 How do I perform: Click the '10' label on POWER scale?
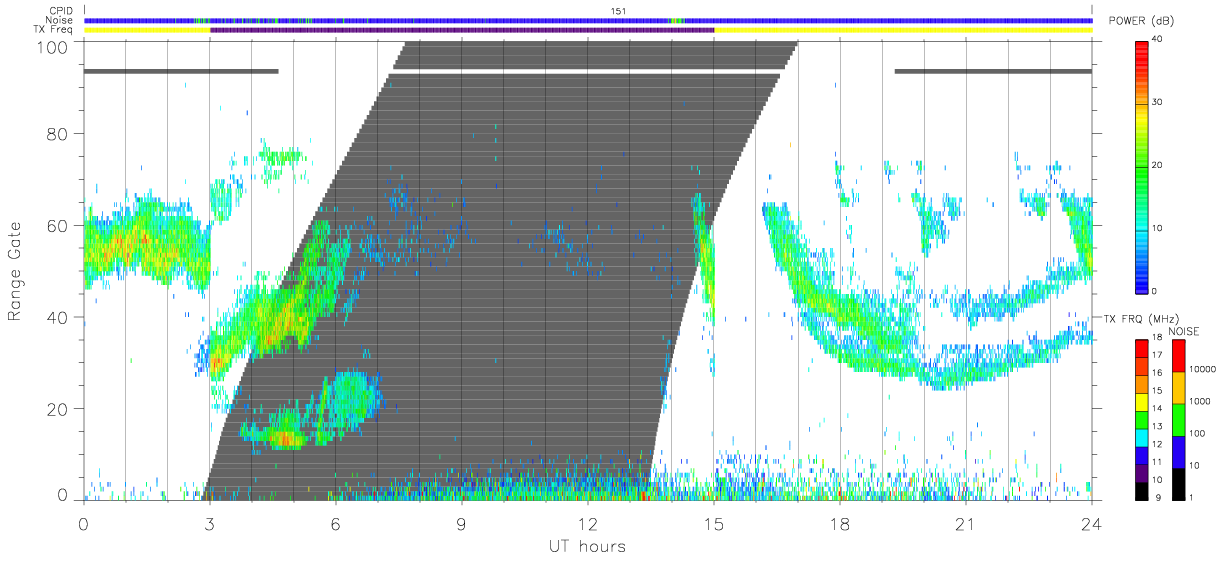point(1159,228)
